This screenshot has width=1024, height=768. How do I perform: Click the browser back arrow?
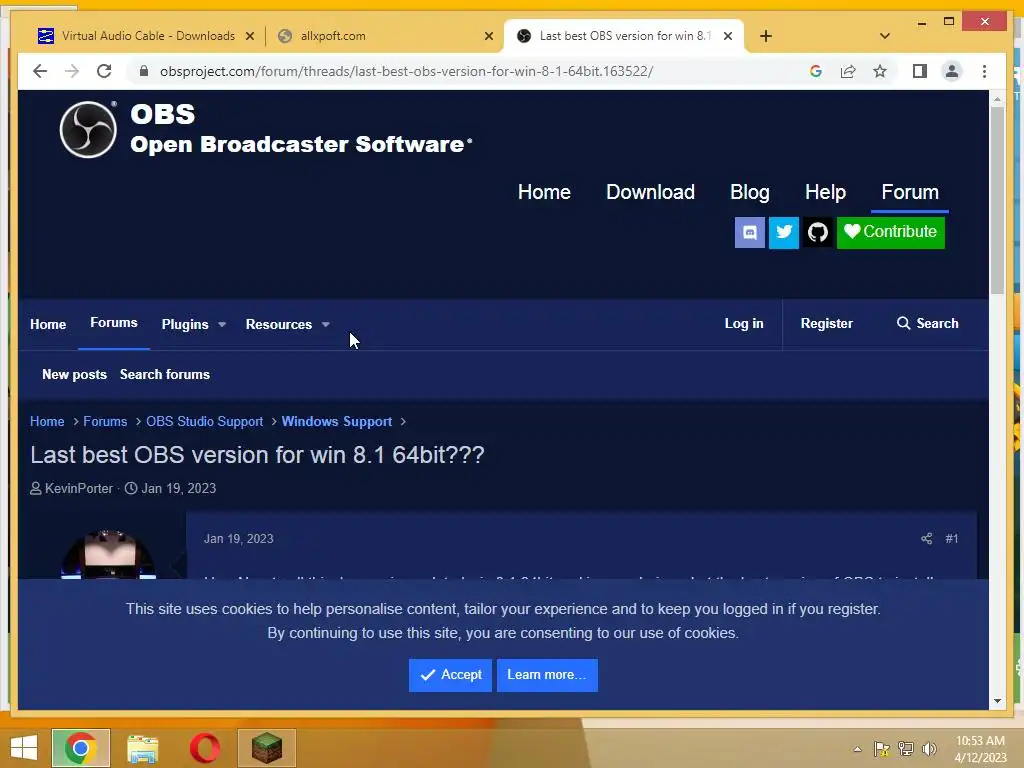tap(40, 71)
